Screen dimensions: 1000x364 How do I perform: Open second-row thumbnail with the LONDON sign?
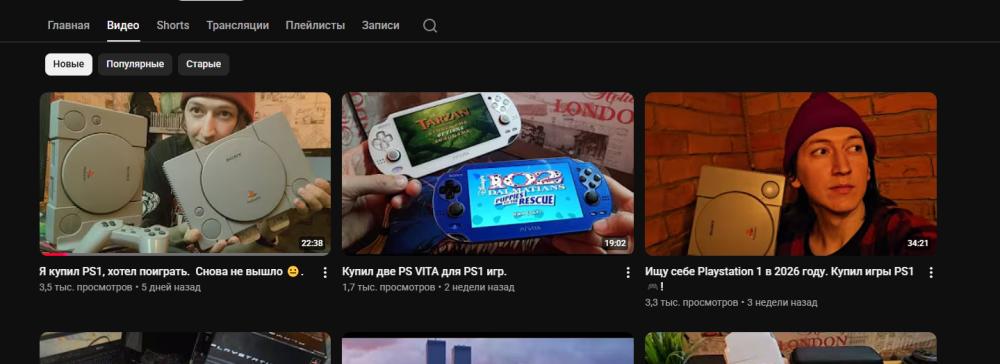(791, 348)
